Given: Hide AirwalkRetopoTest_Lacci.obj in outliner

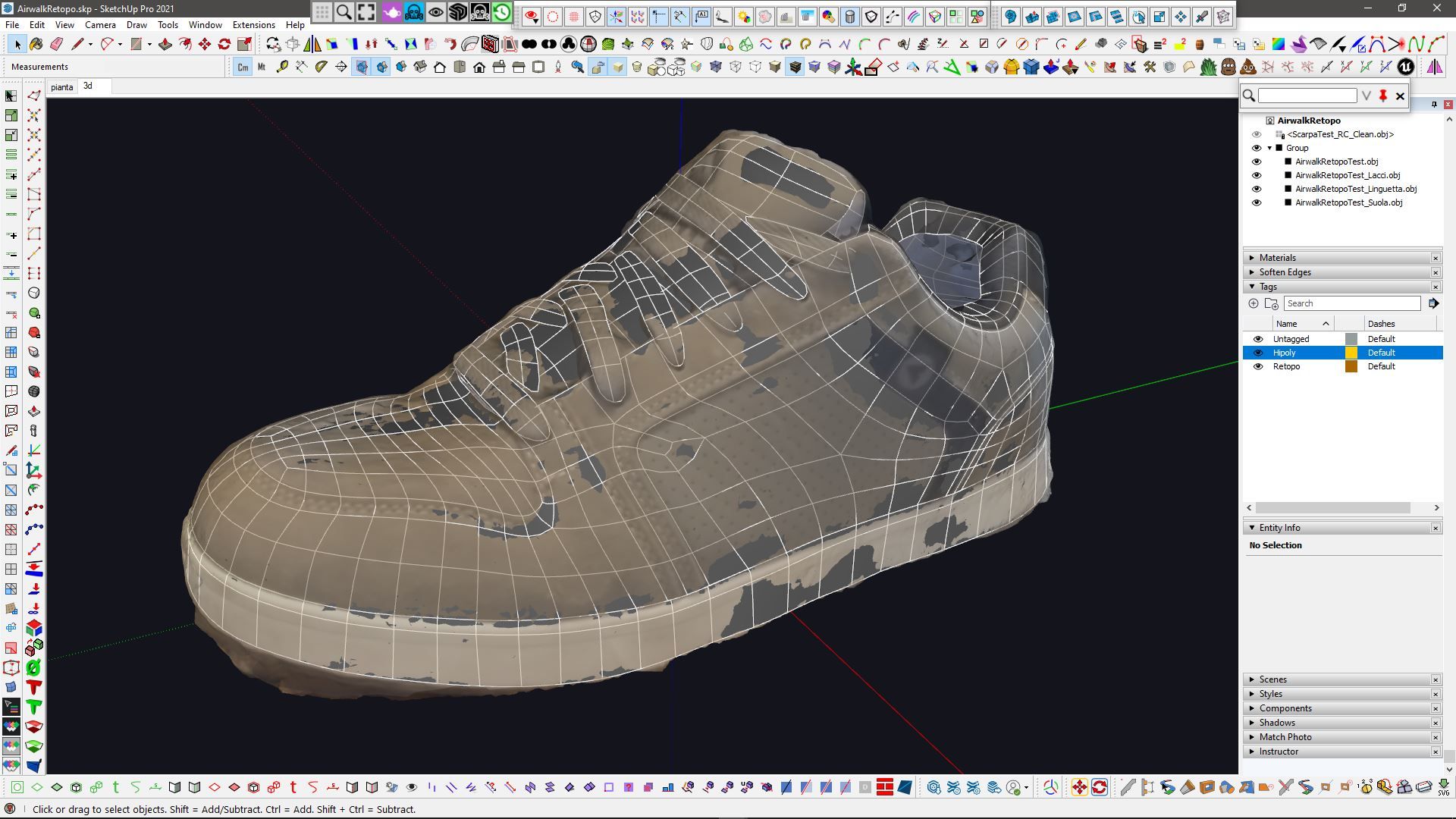Looking at the screenshot, I should click(1257, 175).
